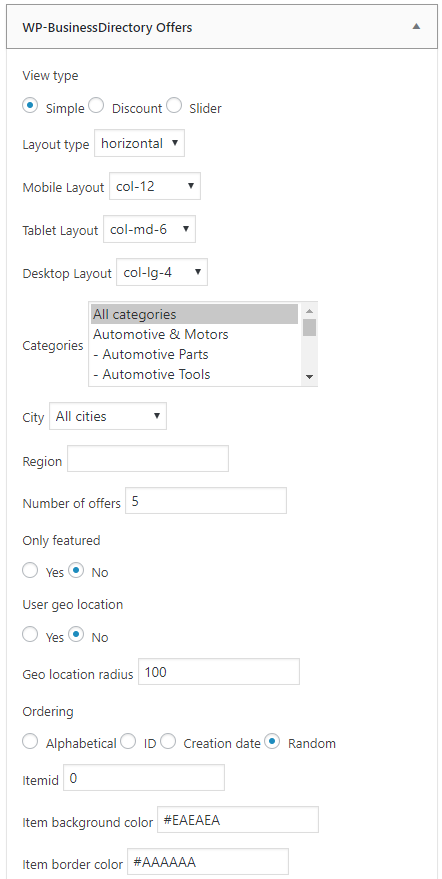Select No for User geo location

(76, 635)
